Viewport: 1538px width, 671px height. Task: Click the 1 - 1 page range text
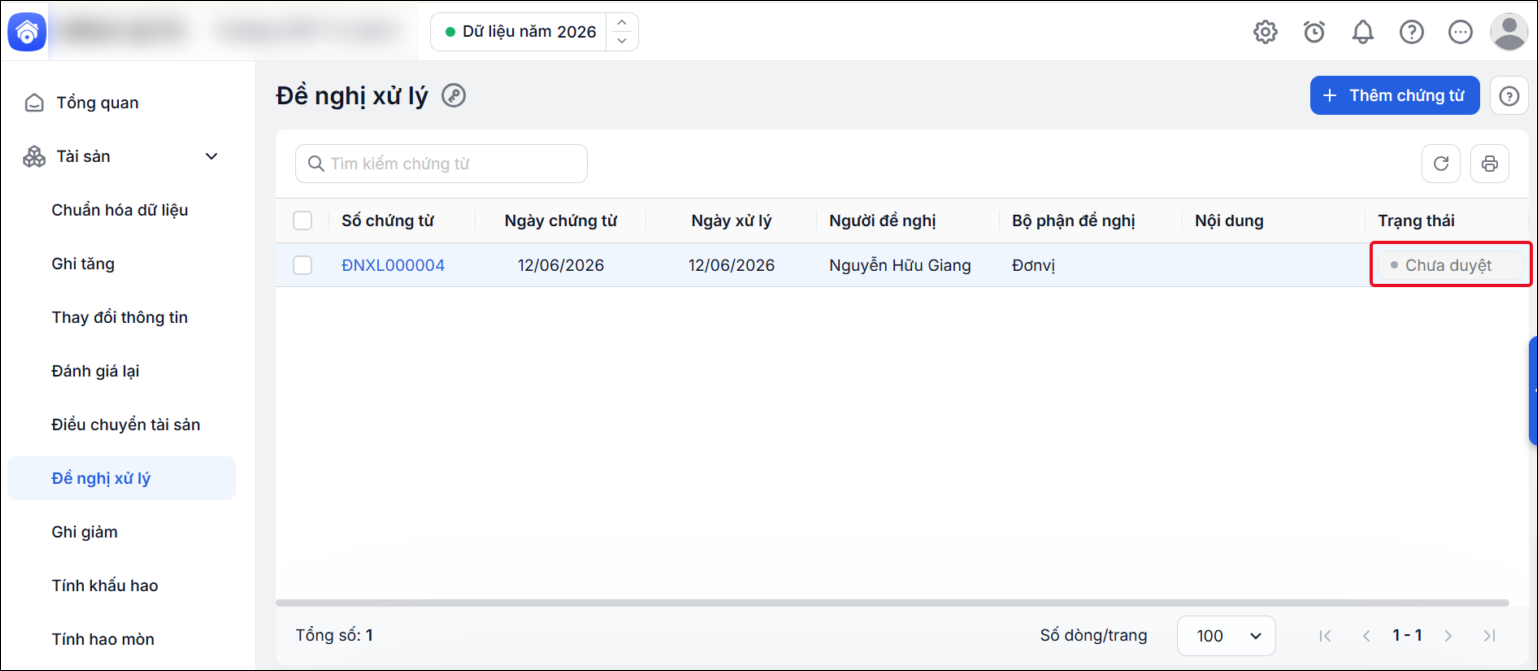click(x=1407, y=635)
